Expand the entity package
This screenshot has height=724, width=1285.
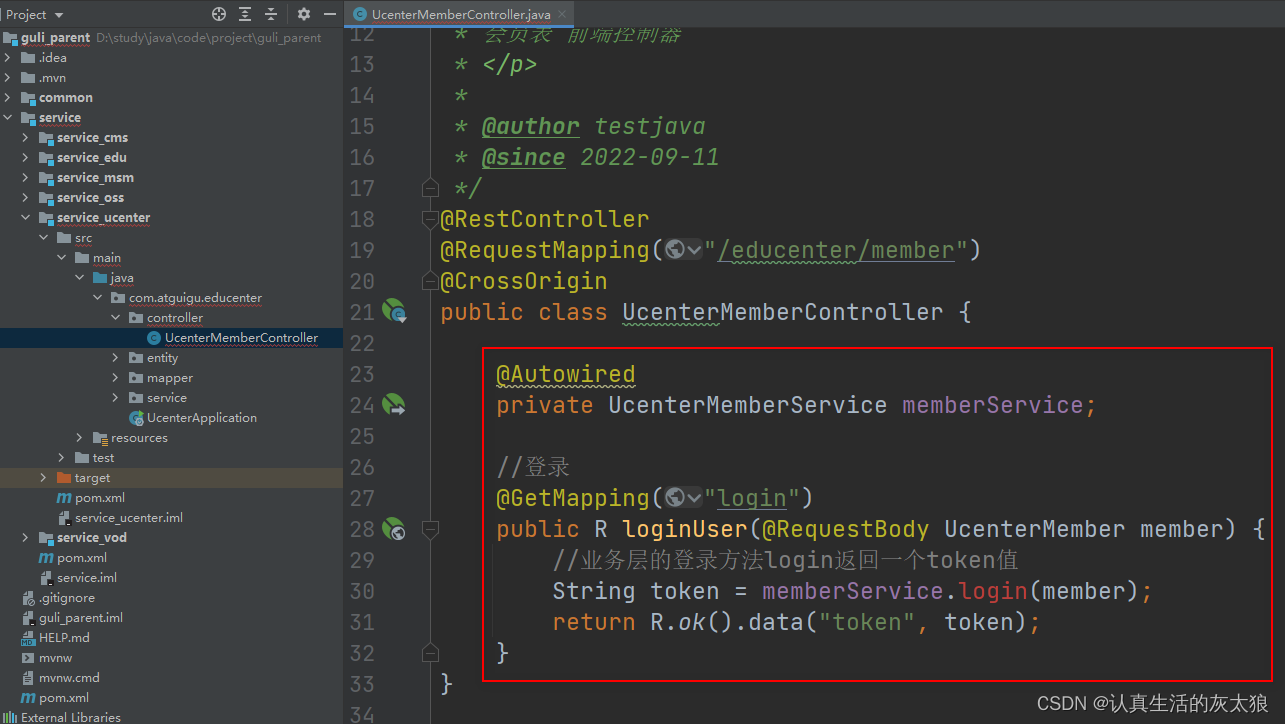[116, 358]
